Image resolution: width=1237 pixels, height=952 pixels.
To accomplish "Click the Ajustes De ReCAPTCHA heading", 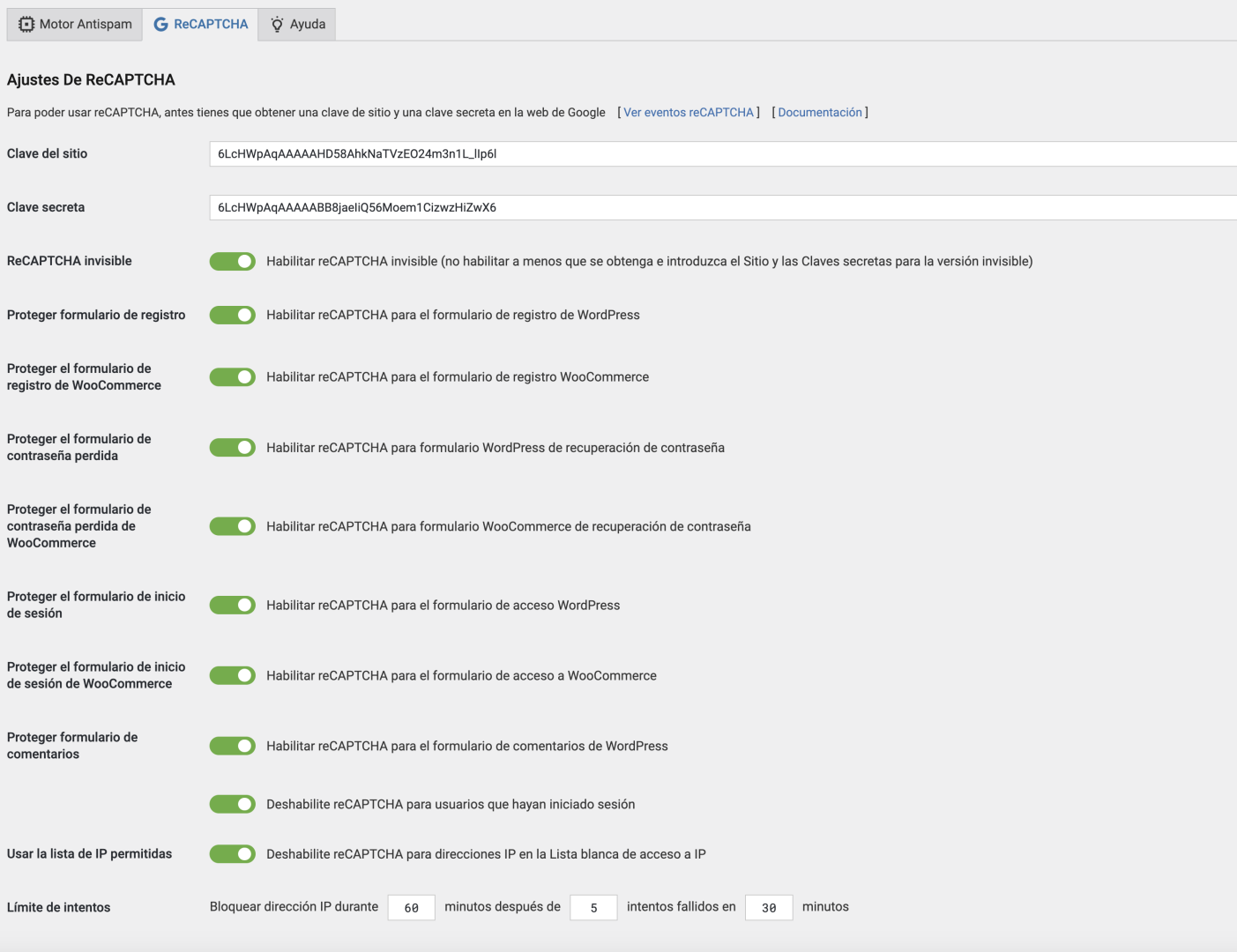I will tap(91, 80).
